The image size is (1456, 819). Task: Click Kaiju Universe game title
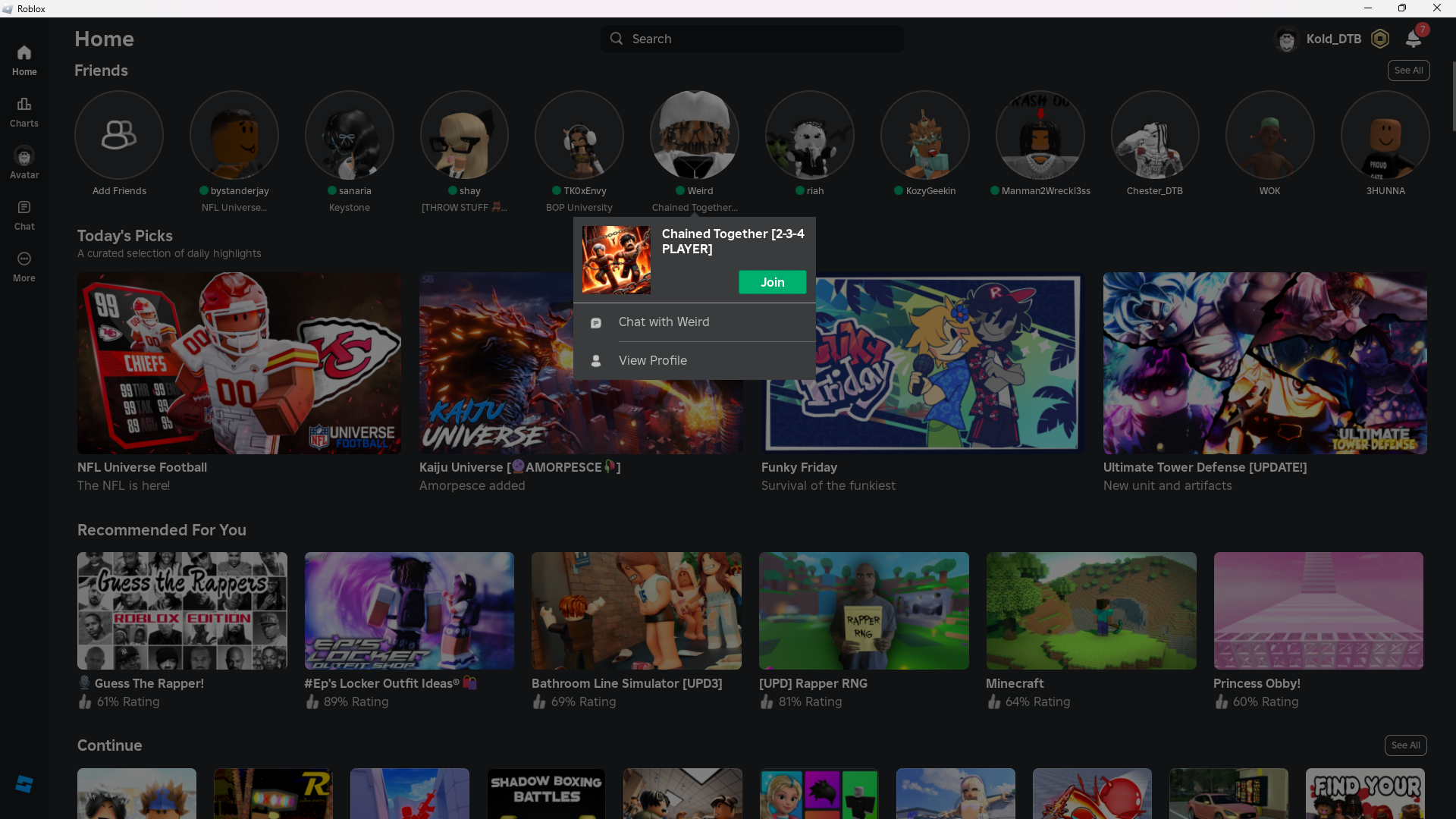(x=520, y=468)
